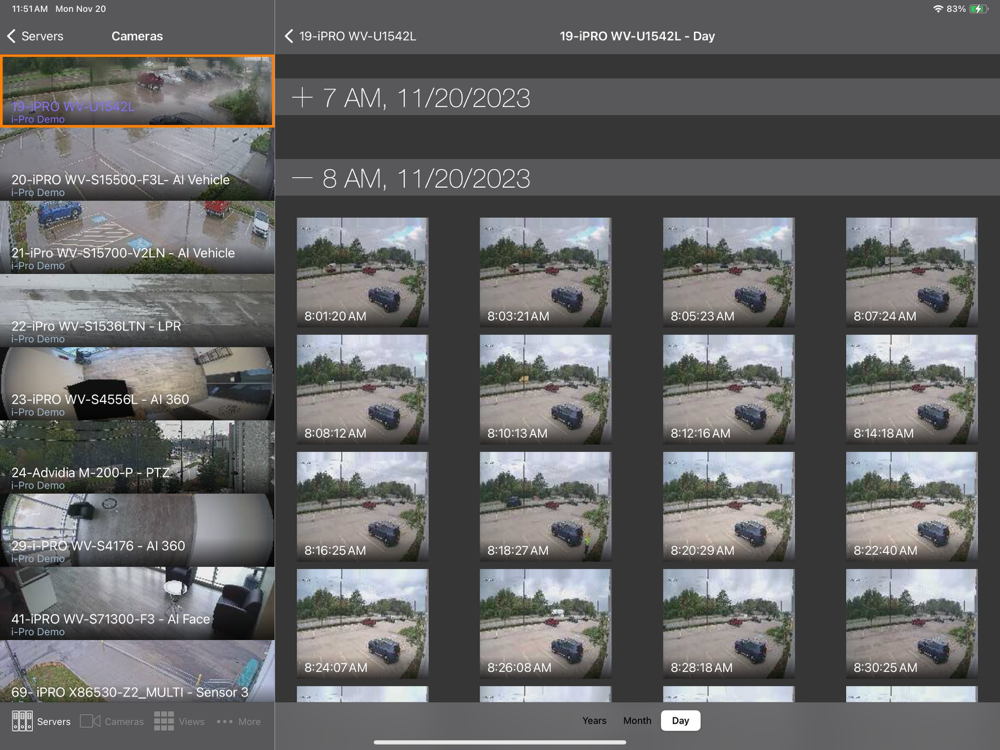The image size is (1000, 750).
Task: Tap the 19-iPRO WV-U1542L - Day title
Action: click(x=637, y=36)
